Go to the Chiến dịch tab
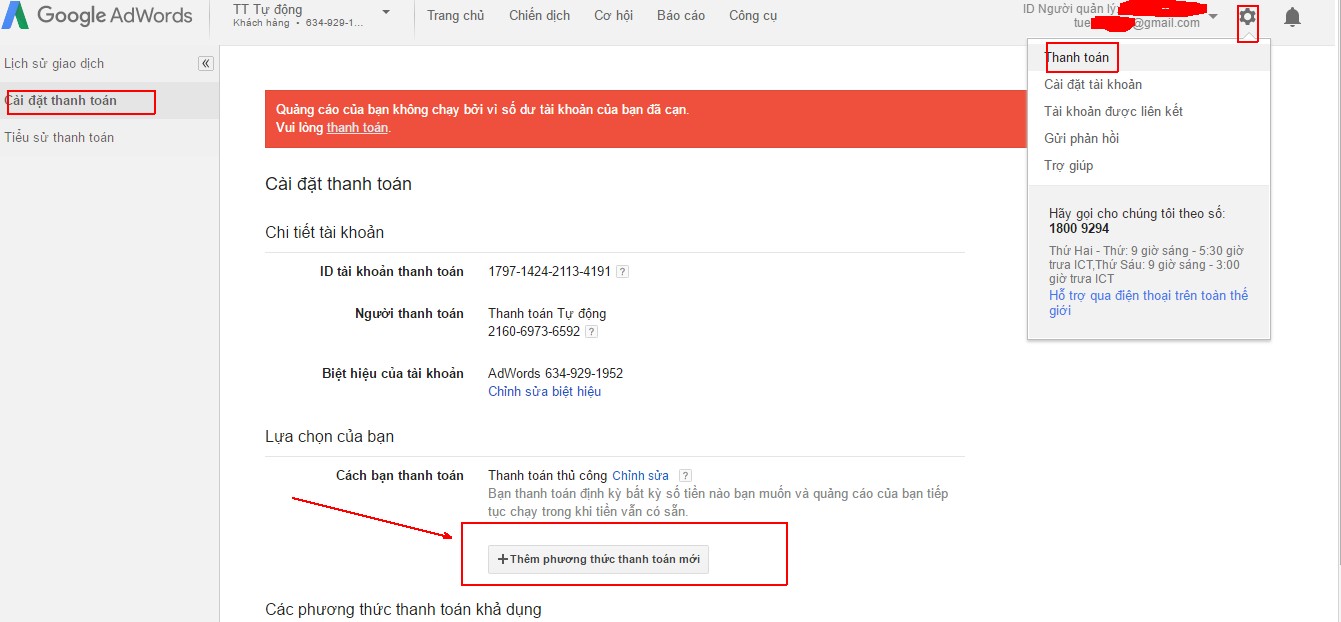The image size is (1341, 622). (539, 15)
